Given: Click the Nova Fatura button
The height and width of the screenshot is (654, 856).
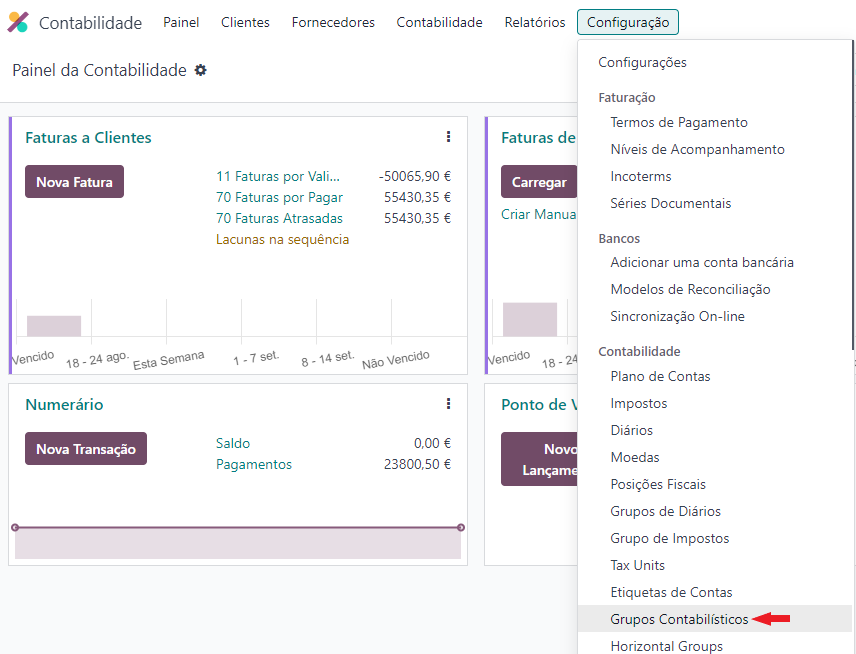Looking at the screenshot, I should (x=74, y=182).
